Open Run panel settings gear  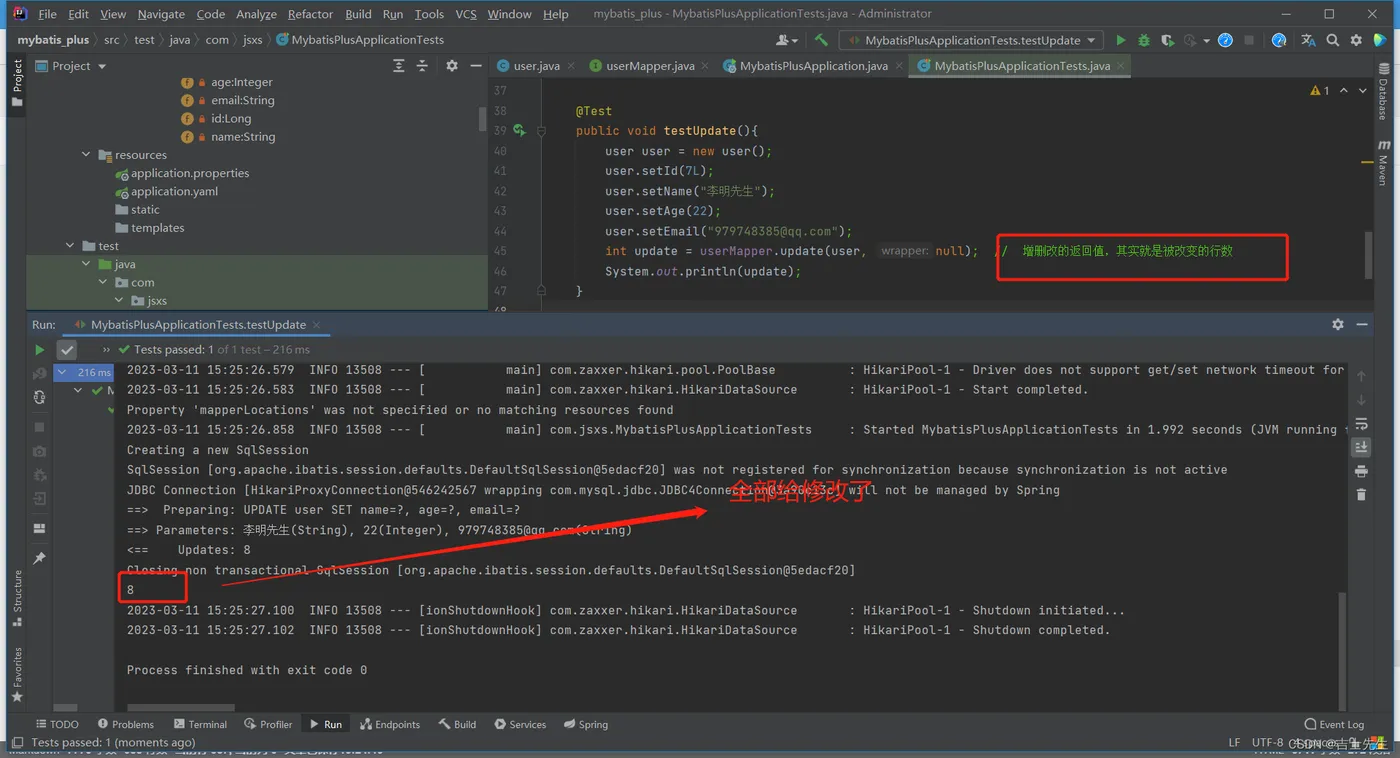pos(1338,325)
